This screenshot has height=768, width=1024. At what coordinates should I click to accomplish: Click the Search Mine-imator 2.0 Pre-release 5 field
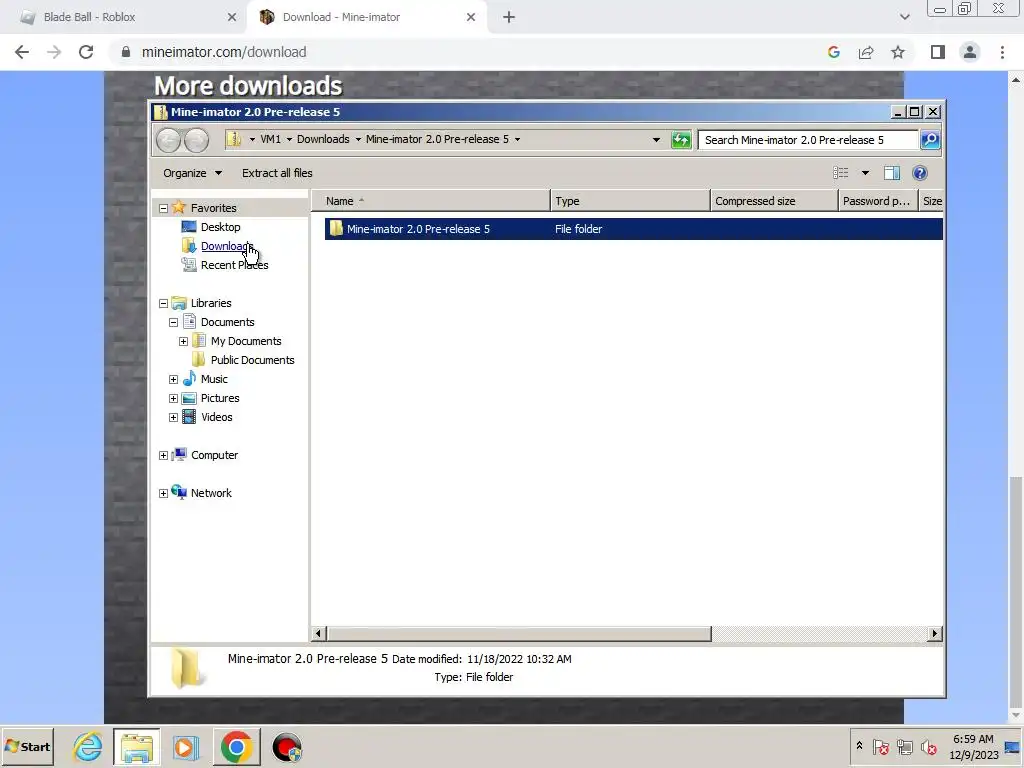808,140
